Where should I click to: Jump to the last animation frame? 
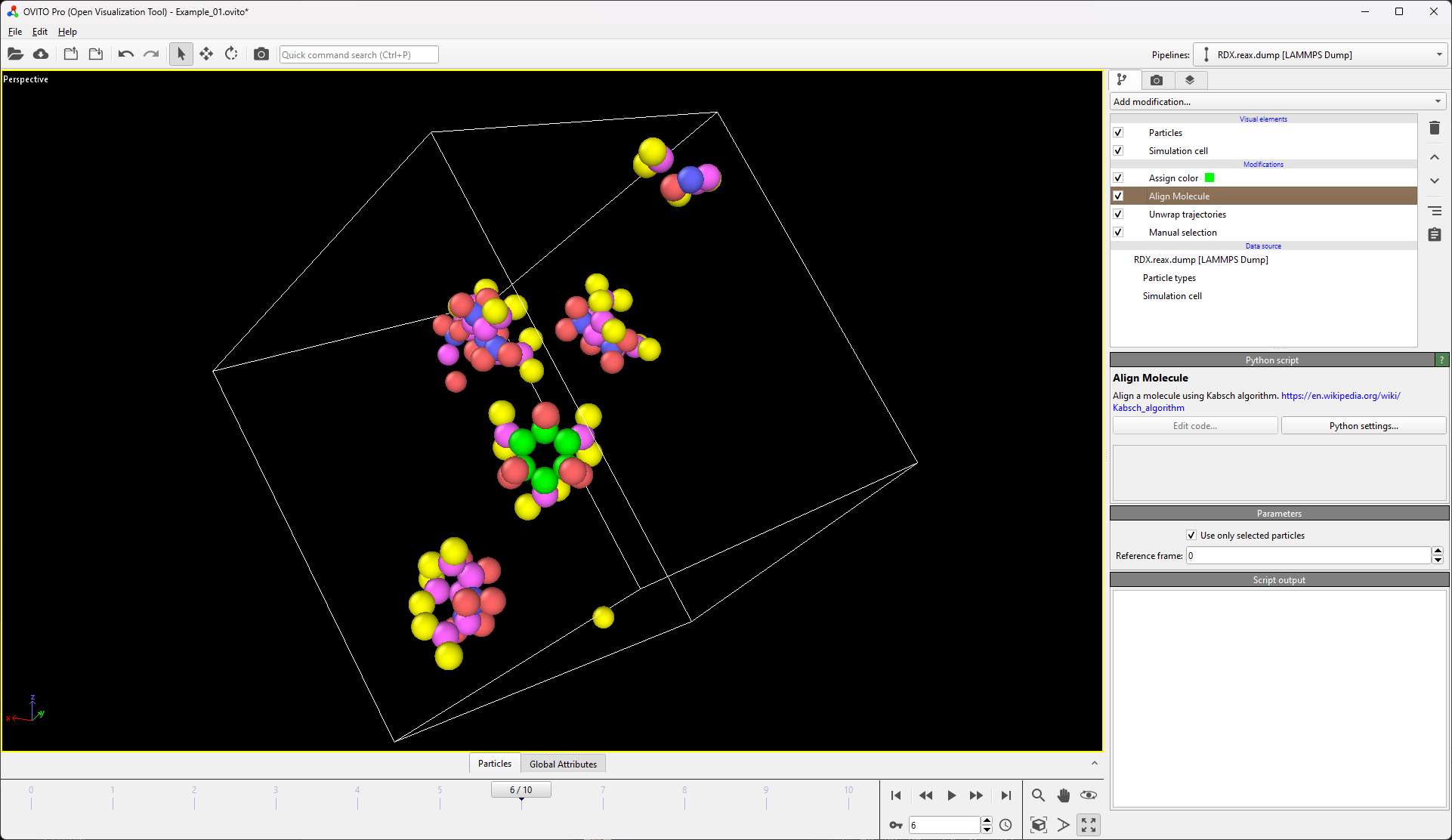(1006, 795)
